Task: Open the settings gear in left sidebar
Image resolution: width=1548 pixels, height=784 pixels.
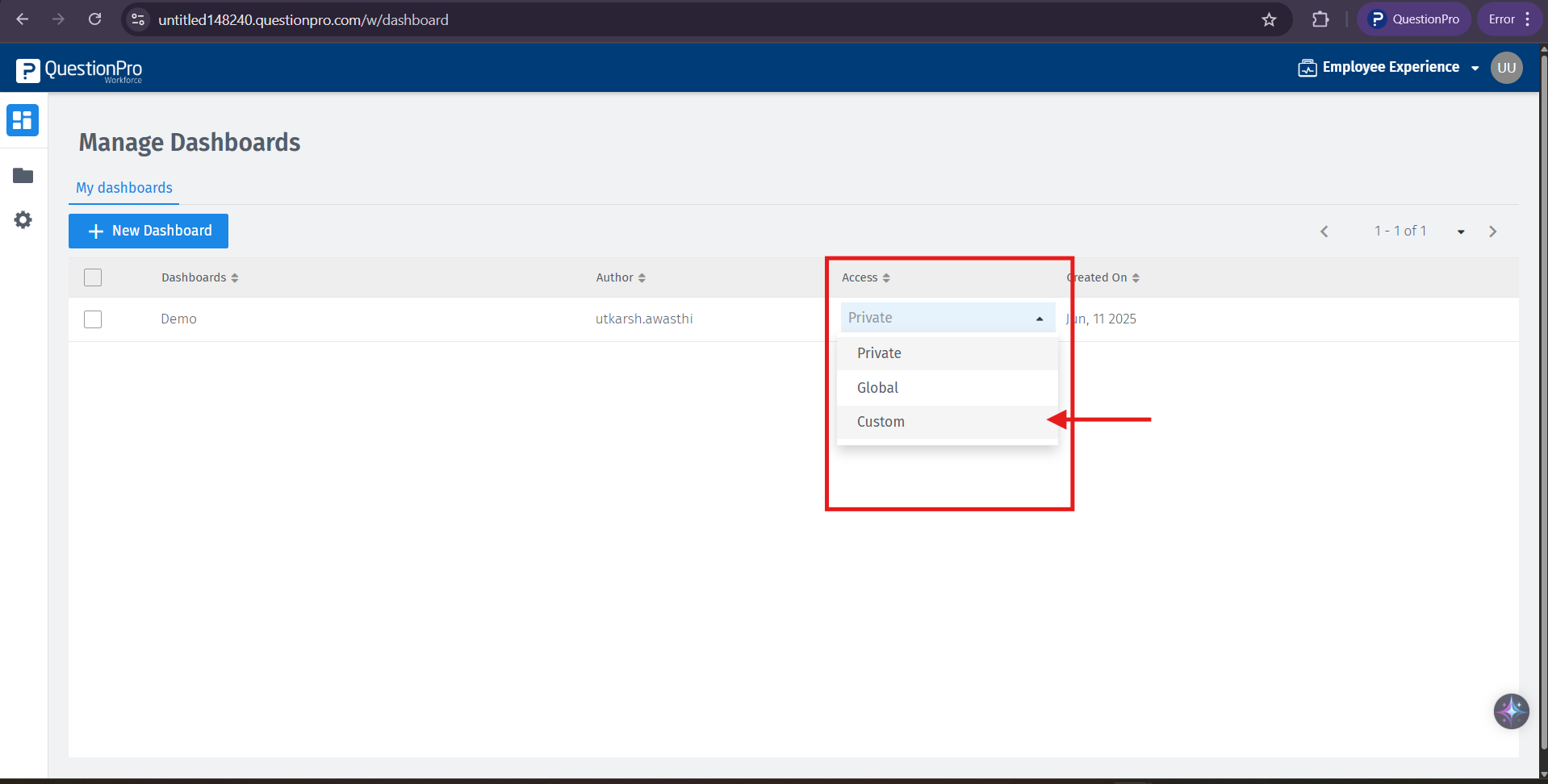Action: 23,219
